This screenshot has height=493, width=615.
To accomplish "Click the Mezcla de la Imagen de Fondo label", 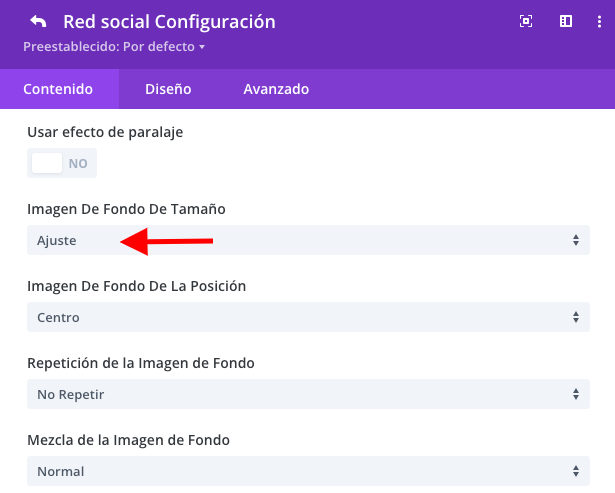I will [x=128, y=440].
